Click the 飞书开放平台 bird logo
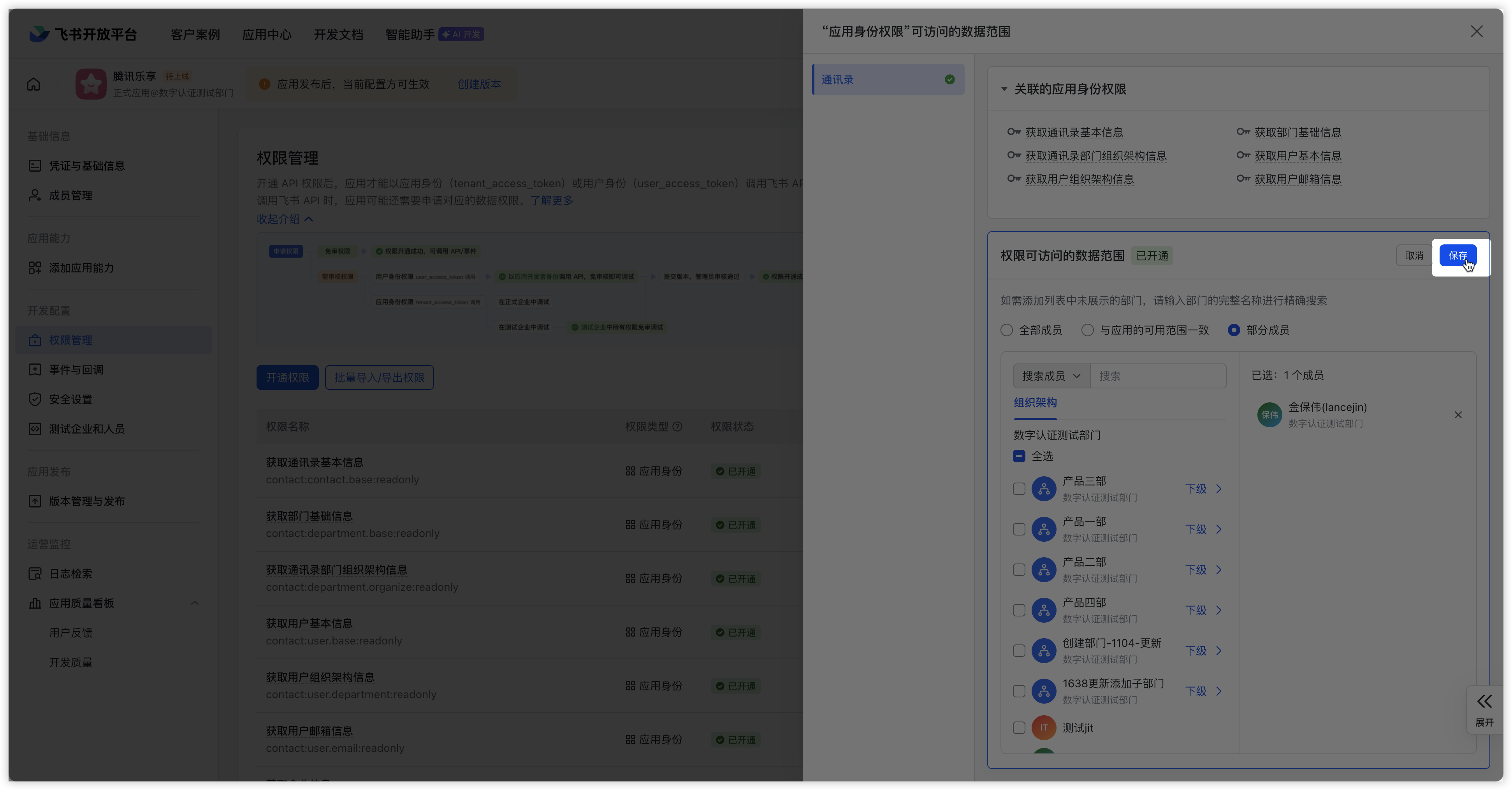Viewport: 1512px width, 790px height. pyautogui.click(x=39, y=34)
